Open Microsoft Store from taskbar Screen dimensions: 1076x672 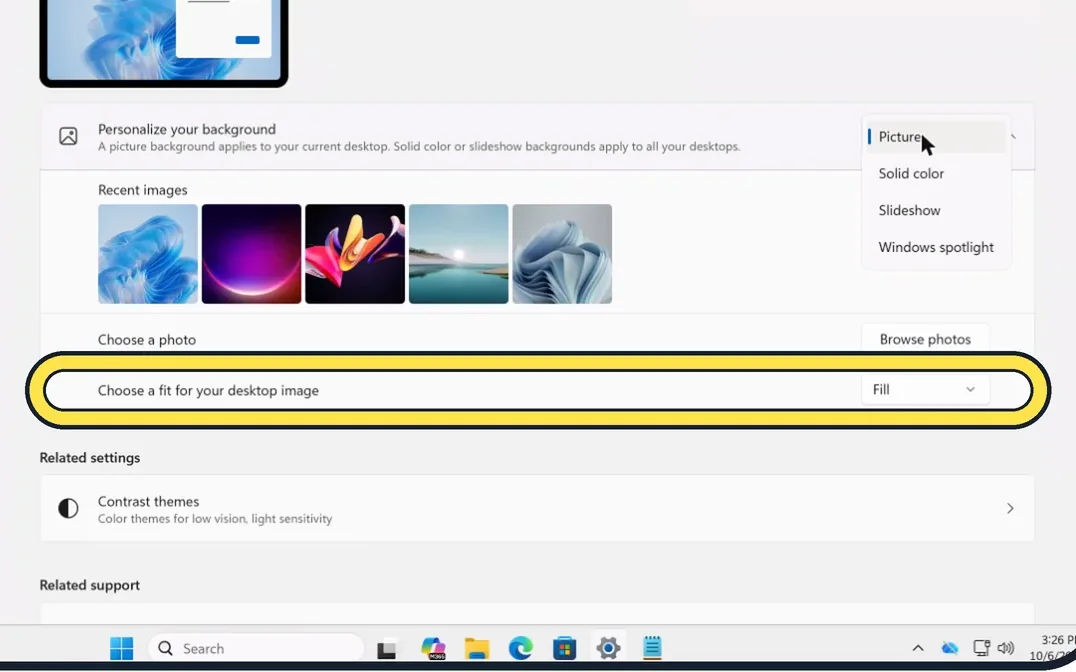pos(564,648)
